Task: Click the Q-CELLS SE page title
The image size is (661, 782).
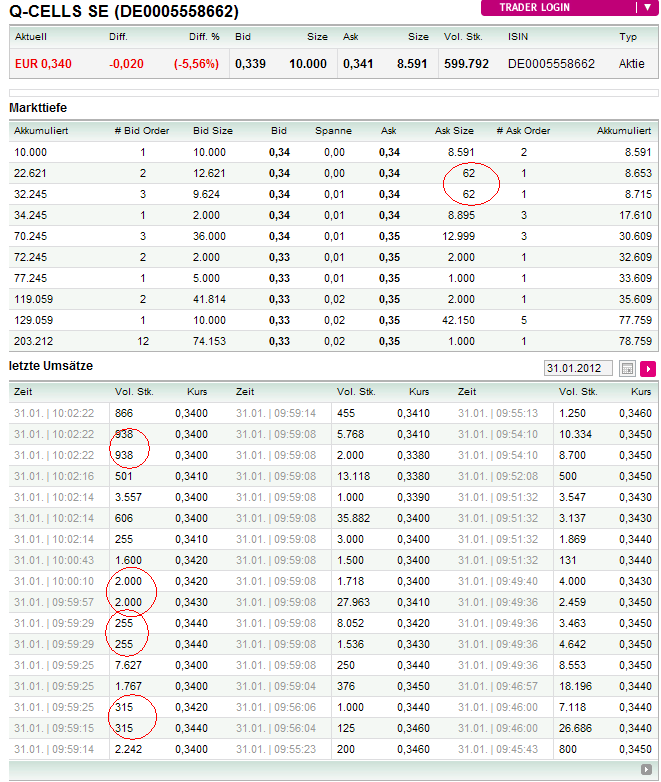Action: 124,12
